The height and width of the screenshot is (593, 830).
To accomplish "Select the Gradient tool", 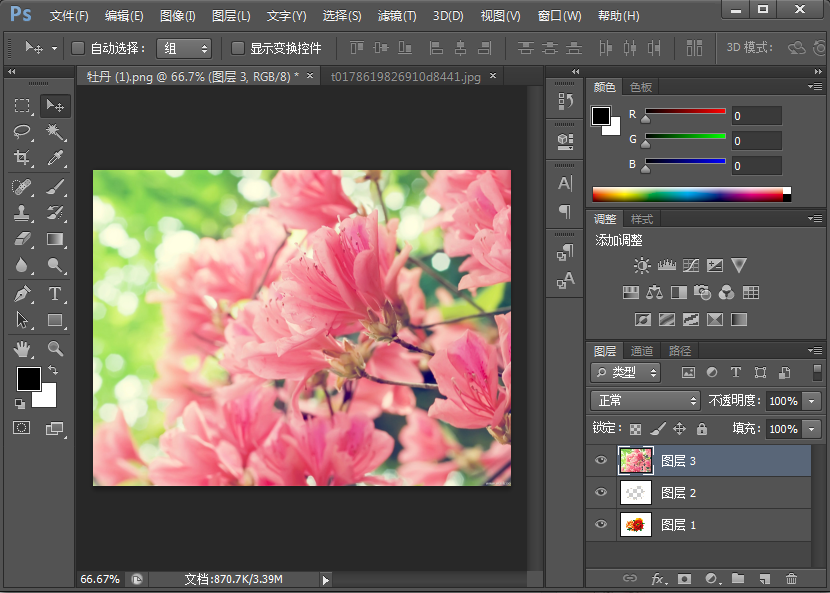I will 55,239.
